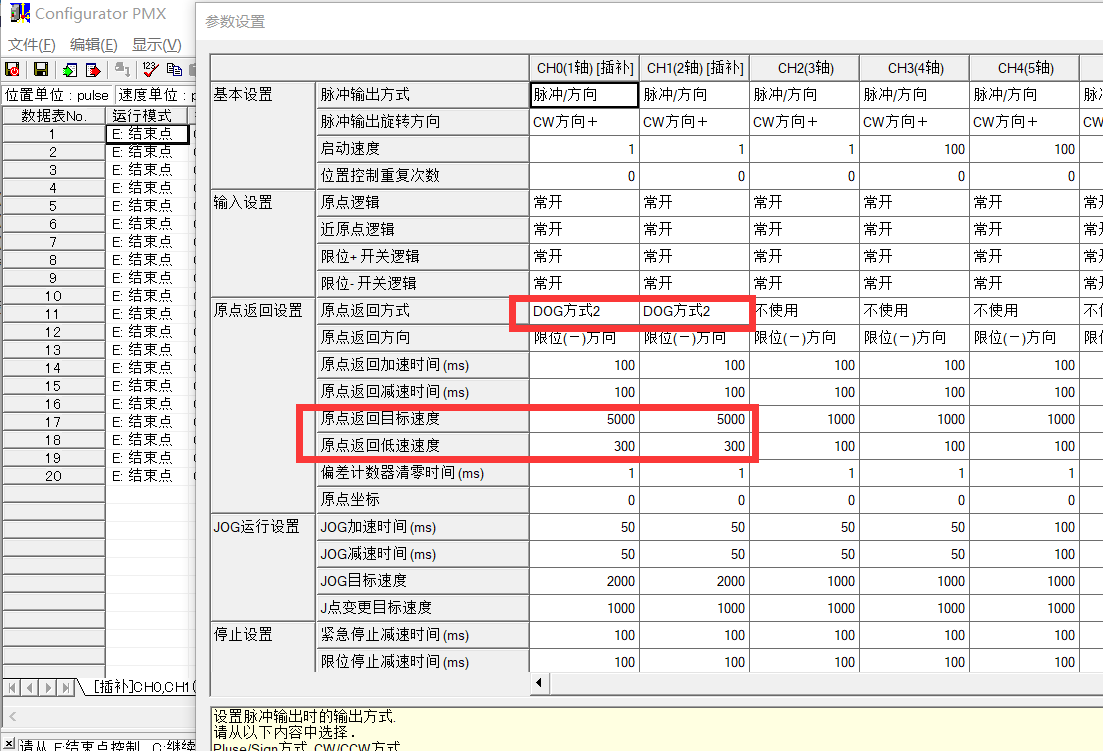Click the 123 checkmark data check icon
Viewport: 1103px width, 751px height.
pos(150,69)
